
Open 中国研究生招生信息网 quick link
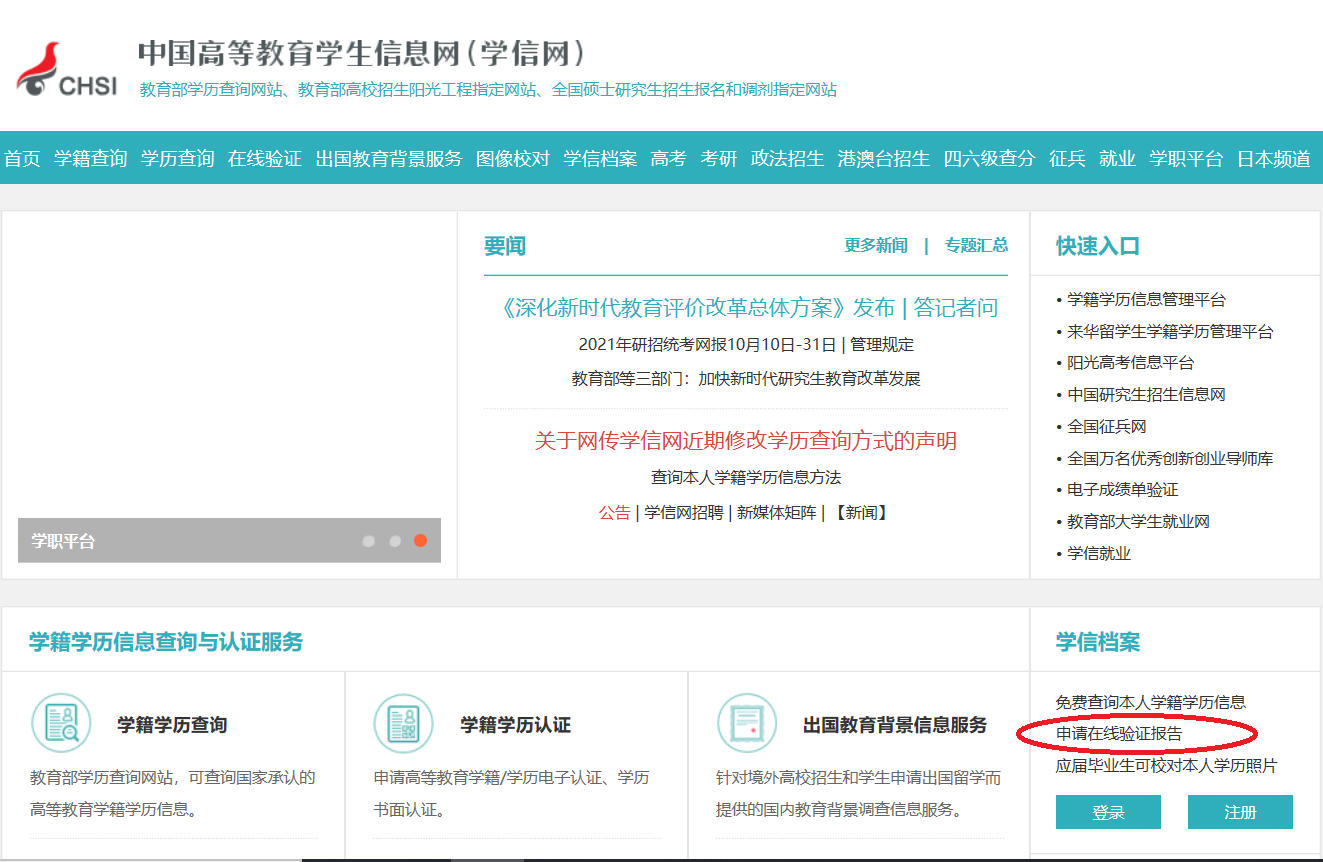(x=1146, y=394)
